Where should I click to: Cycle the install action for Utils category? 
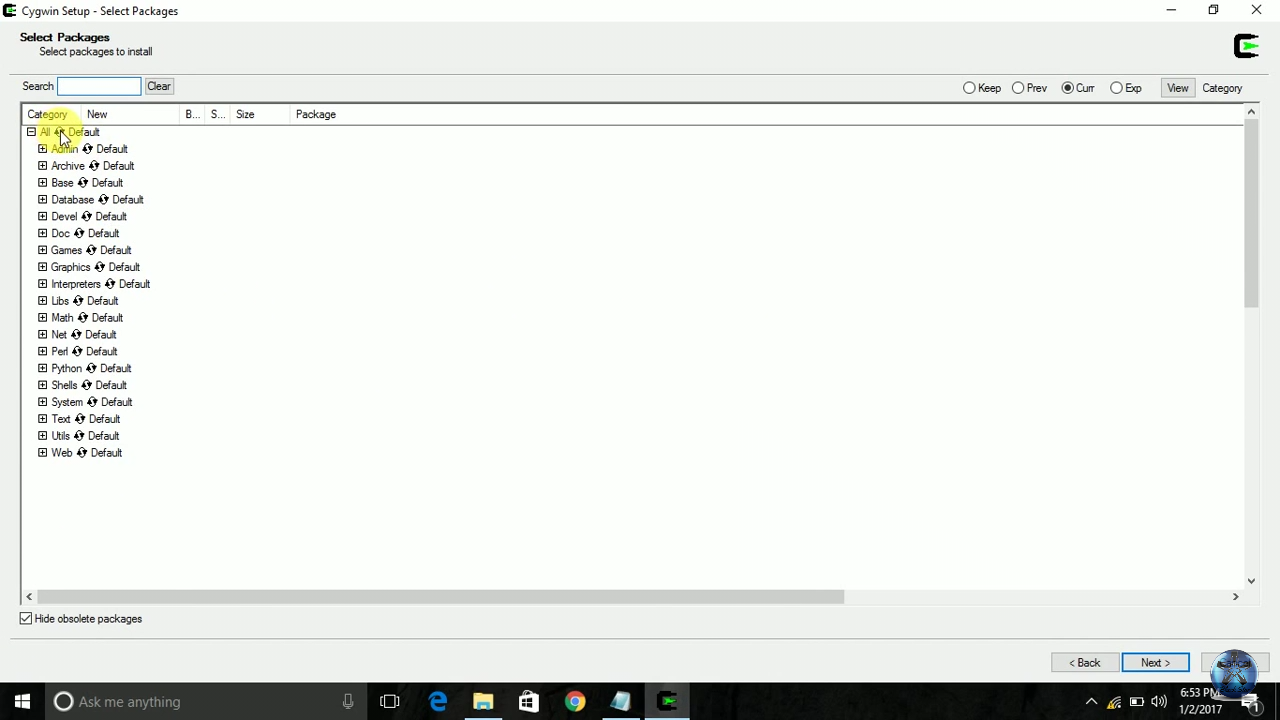(x=78, y=436)
